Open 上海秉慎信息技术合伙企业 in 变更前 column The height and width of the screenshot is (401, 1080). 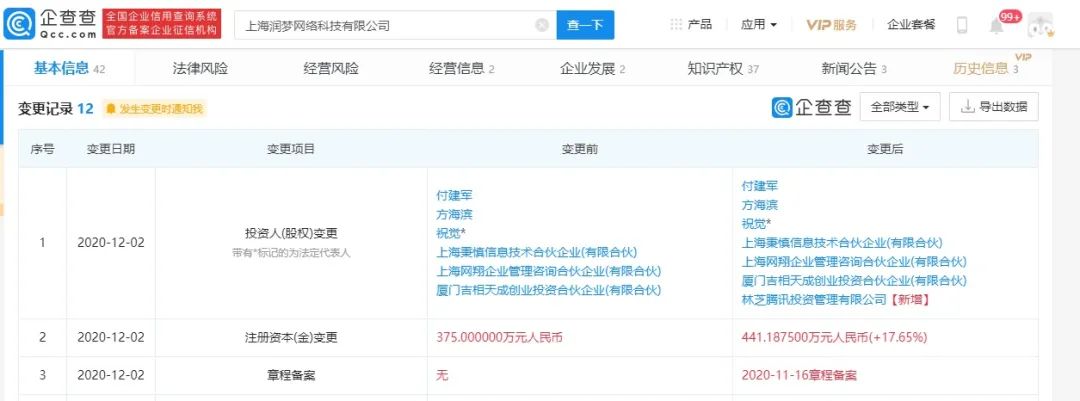click(x=537, y=252)
